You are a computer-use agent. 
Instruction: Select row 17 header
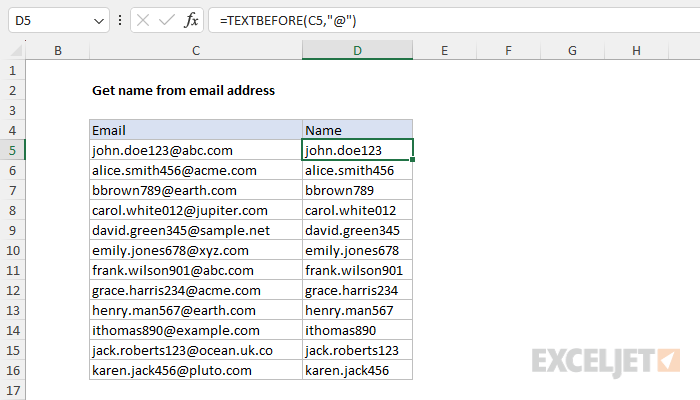tap(12, 390)
